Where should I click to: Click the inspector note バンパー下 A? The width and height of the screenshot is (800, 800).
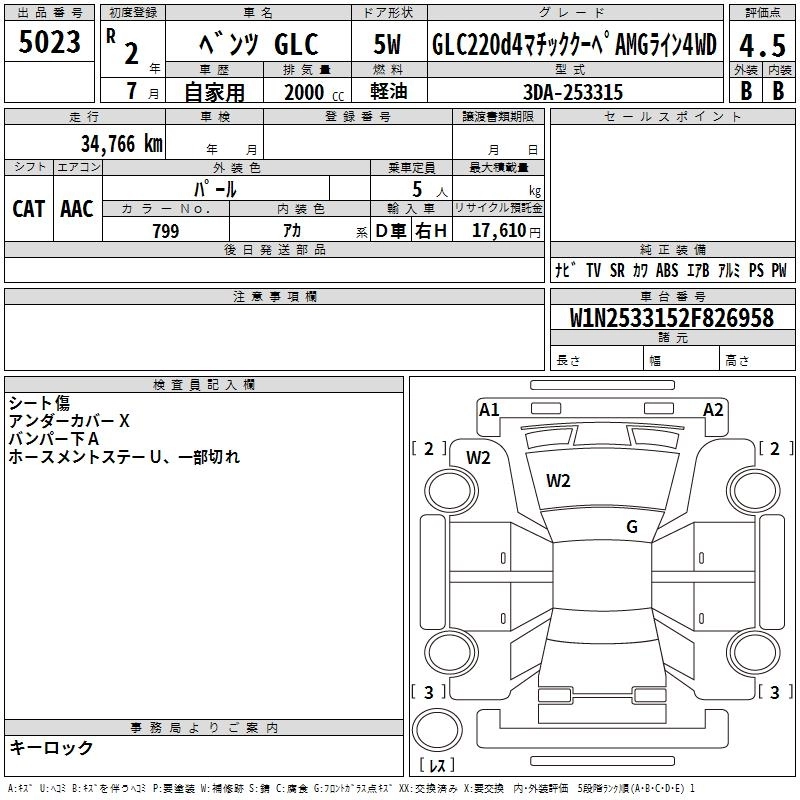[54, 439]
